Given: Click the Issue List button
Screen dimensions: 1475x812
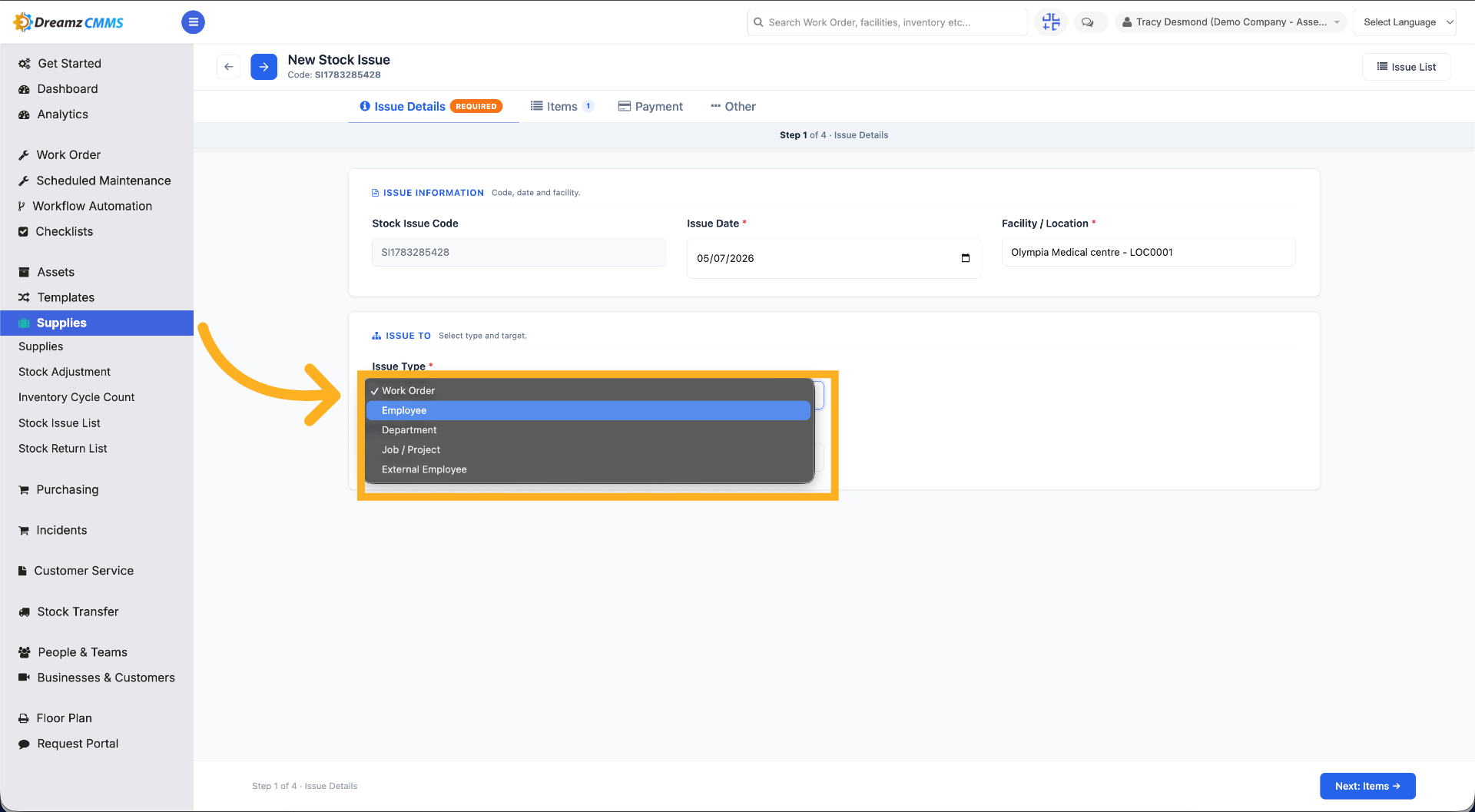Looking at the screenshot, I should 1407,67.
